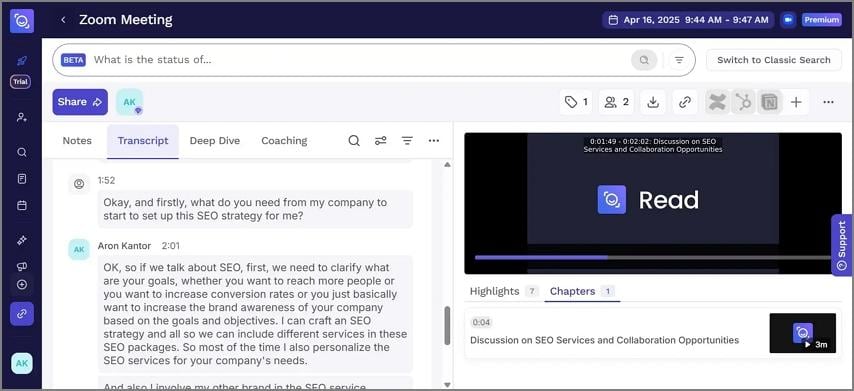Screen dimensions: 854x391
Task: Download the meeting report
Action: point(653,102)
